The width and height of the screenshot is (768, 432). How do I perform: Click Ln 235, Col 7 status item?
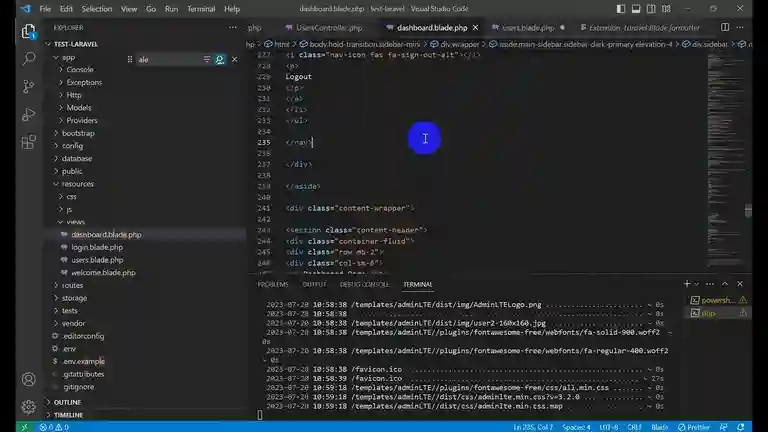pos(533,427)
